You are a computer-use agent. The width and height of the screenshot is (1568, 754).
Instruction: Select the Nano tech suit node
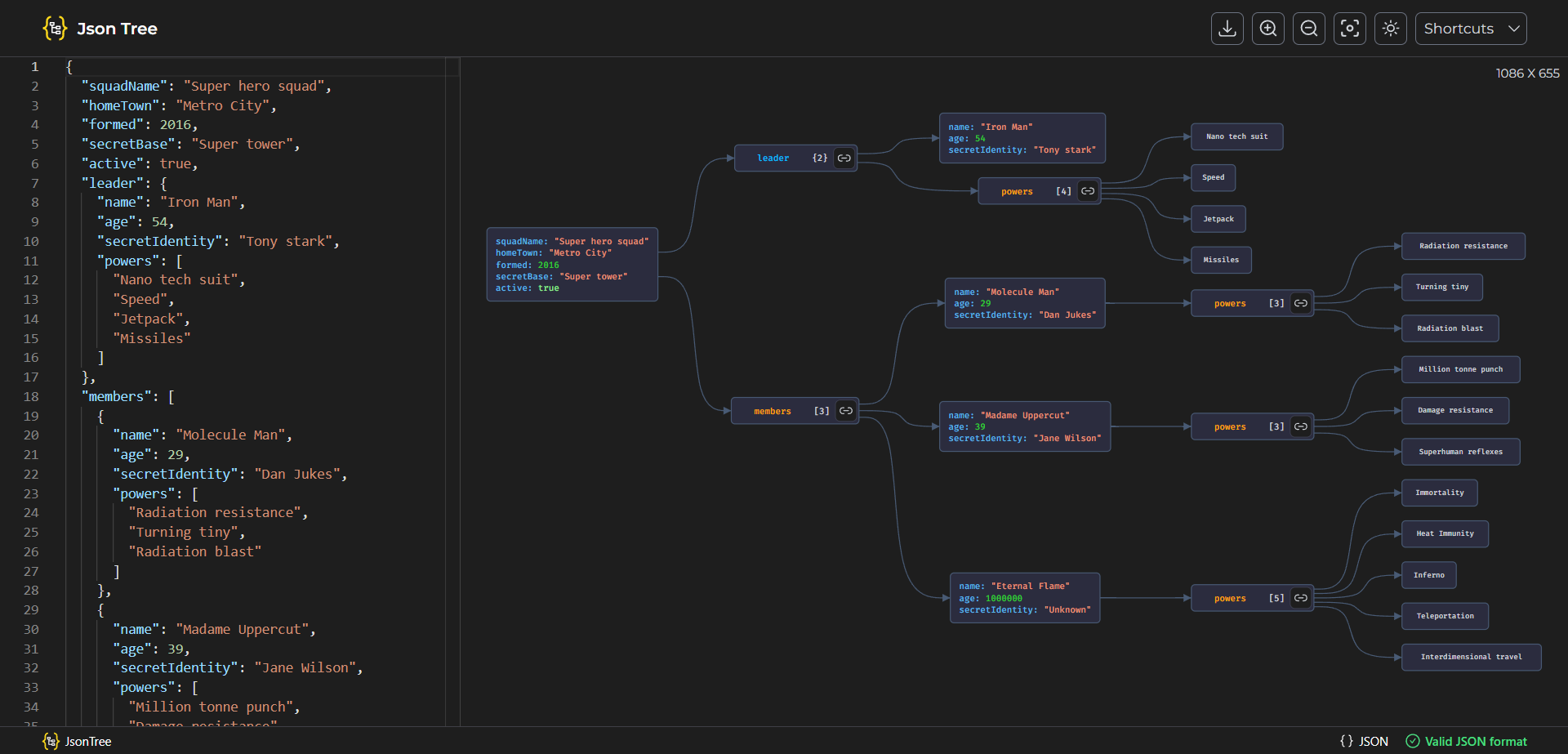click(1236, 136)
